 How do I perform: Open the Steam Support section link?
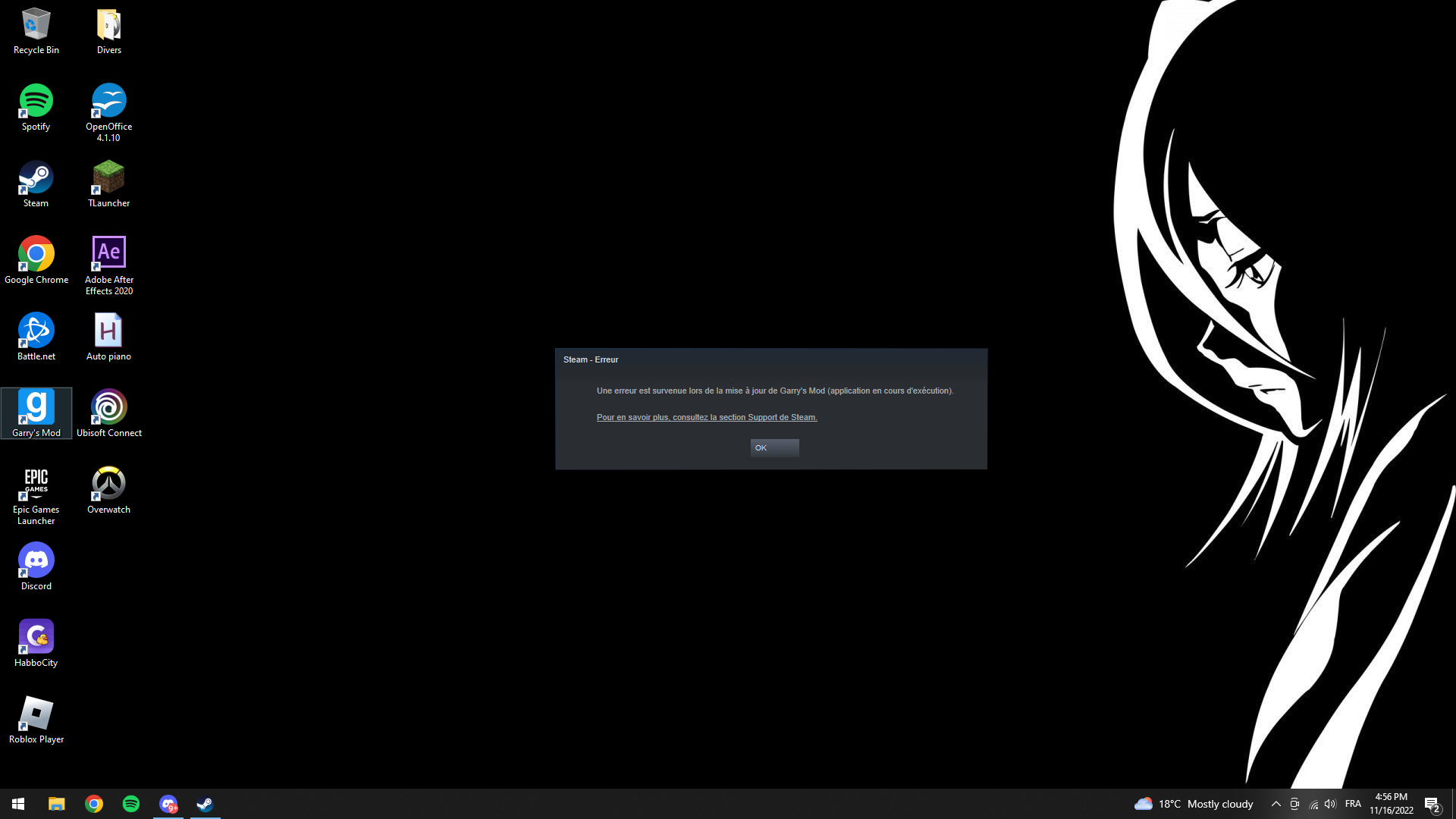707,418
